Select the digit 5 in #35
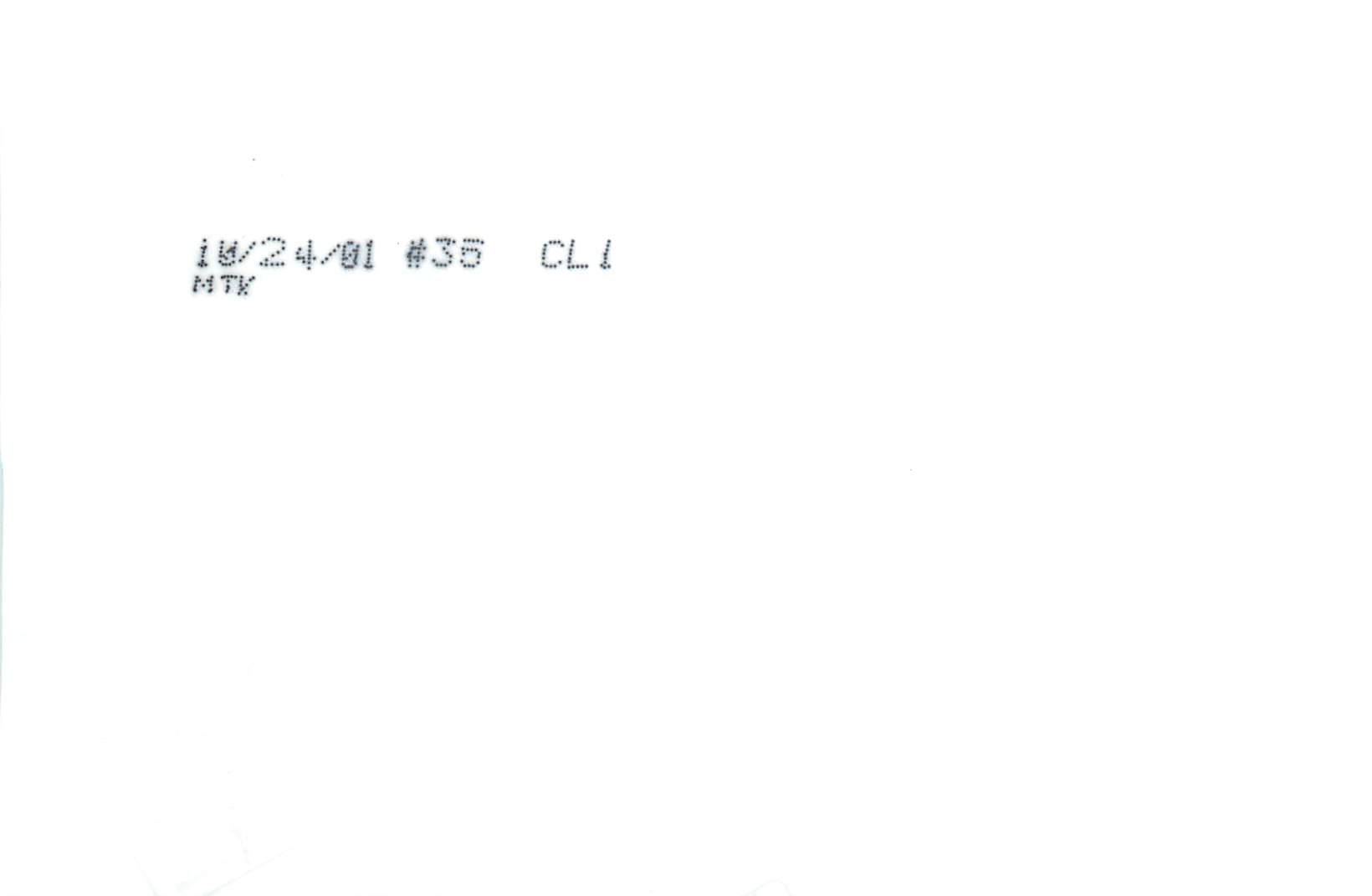 pyautogui.click(x=471, y=253)
